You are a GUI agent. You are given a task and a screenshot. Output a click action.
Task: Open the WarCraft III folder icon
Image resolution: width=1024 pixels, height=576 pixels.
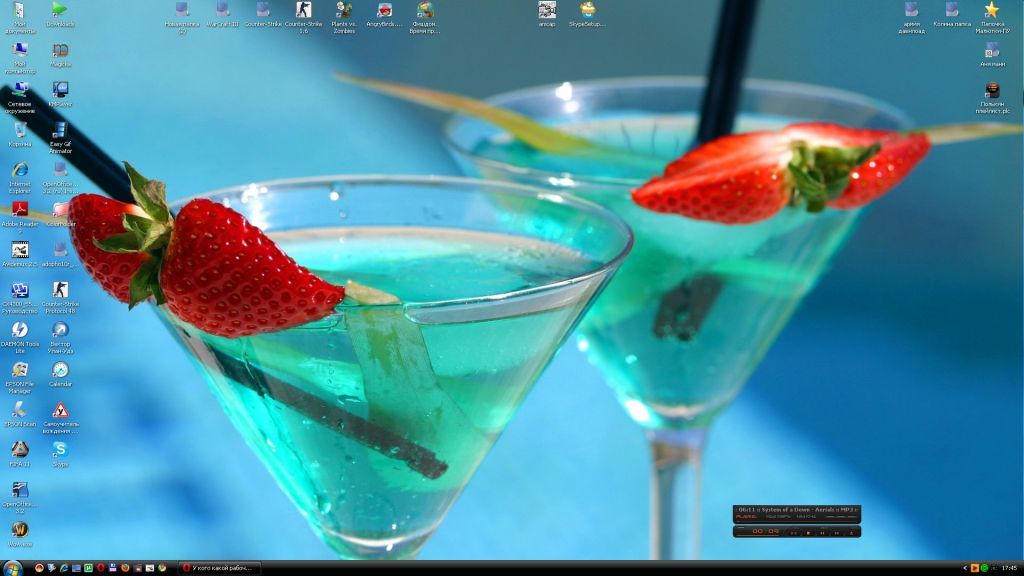click(222, 10)
